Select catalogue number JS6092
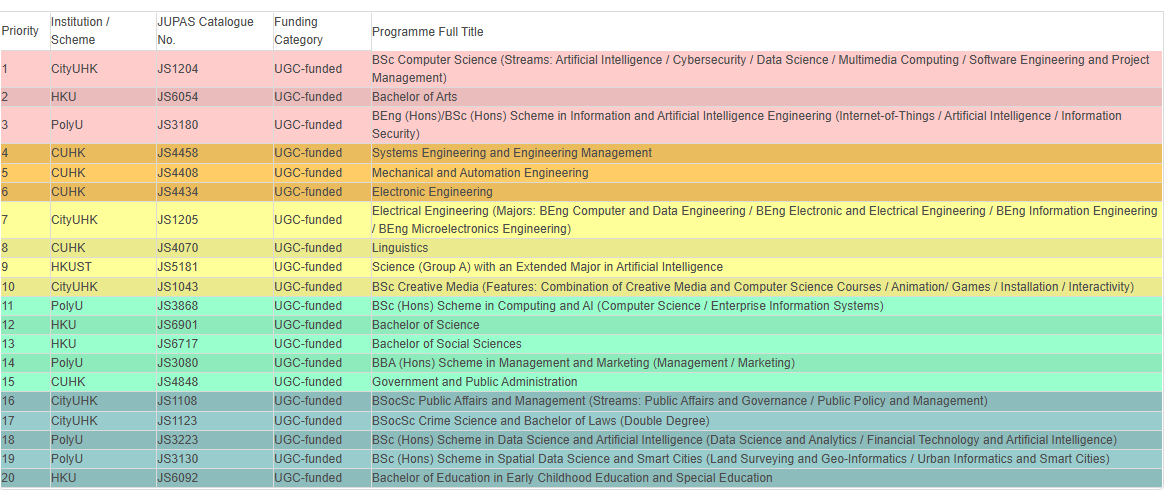 (x=177, y=478)
